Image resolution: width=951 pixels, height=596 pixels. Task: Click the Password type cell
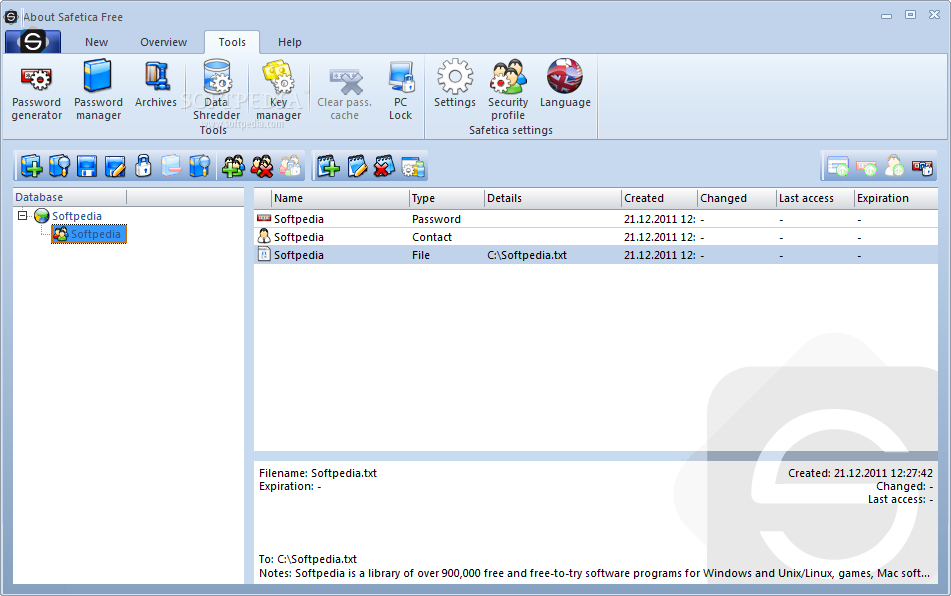(436, 219)
